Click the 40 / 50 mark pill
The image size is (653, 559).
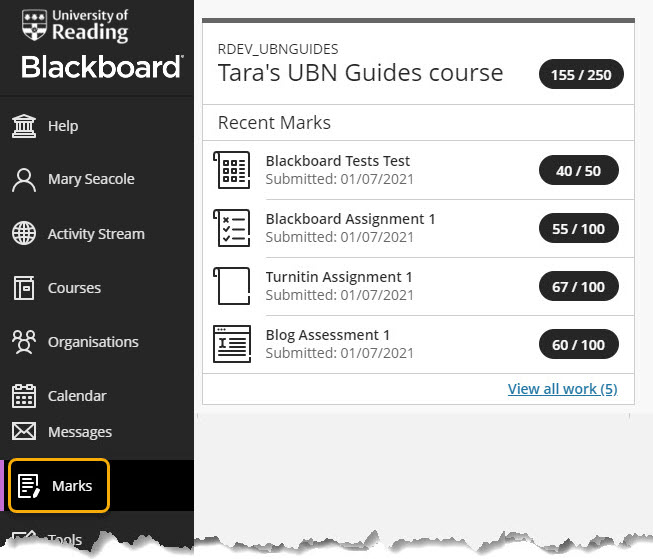tap(578, 170)
